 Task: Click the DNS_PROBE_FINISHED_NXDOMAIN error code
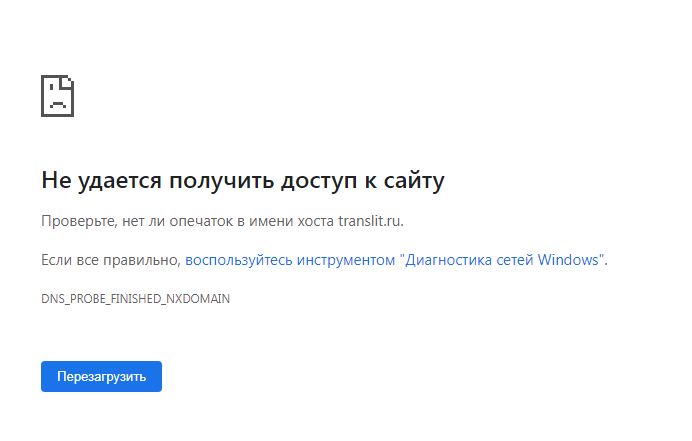click(x=136, y=299)
